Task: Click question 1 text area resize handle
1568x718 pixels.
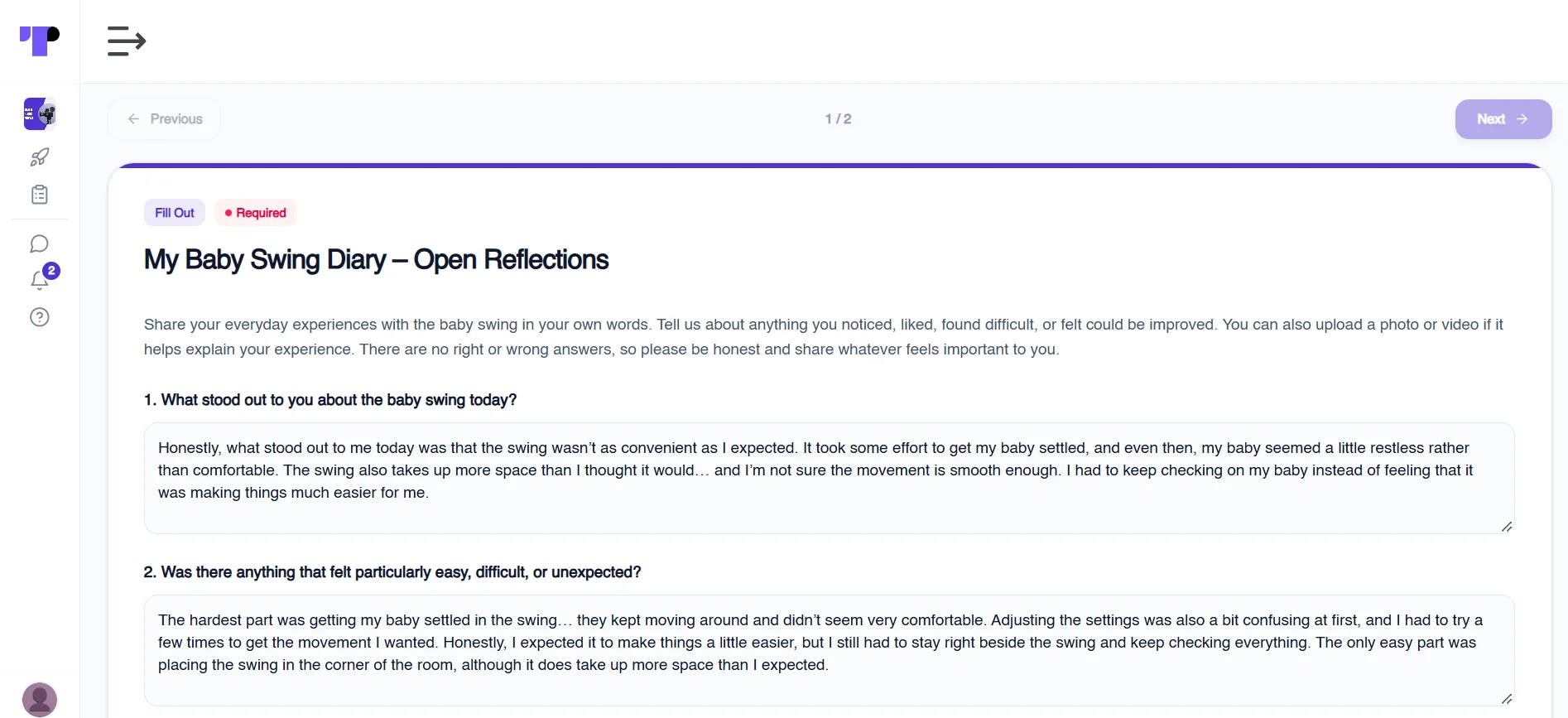Action: pyautogui.click(x=1507, y=527)
